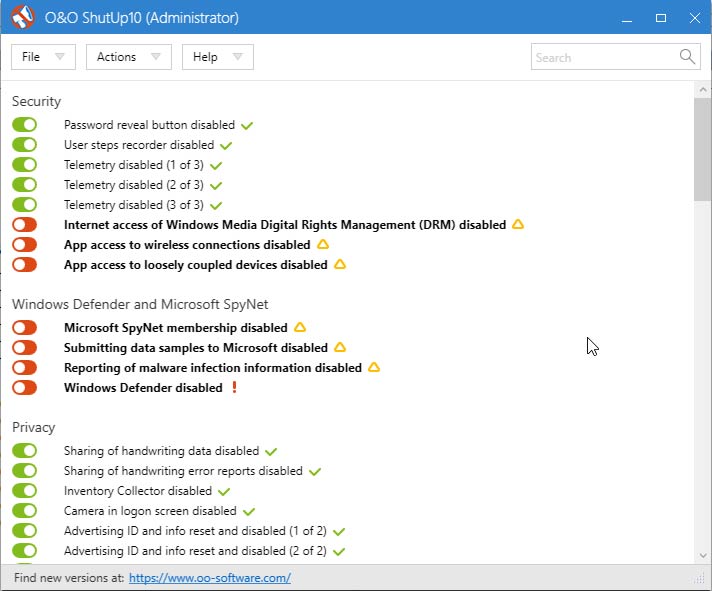Enable DRM internet access disabled switch
Screen dimensions: 712x591
(x=25, y=224)
